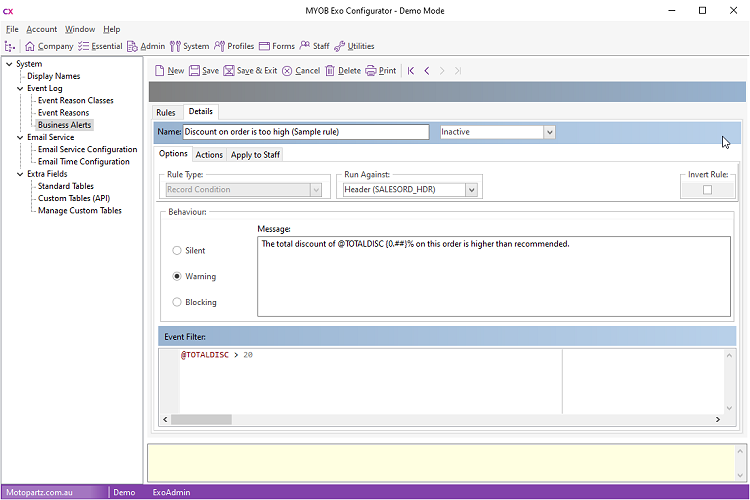The image size is (750, 500).
Task: Collapse the Extra Fields tree node
Action: (x=20, y=174)
